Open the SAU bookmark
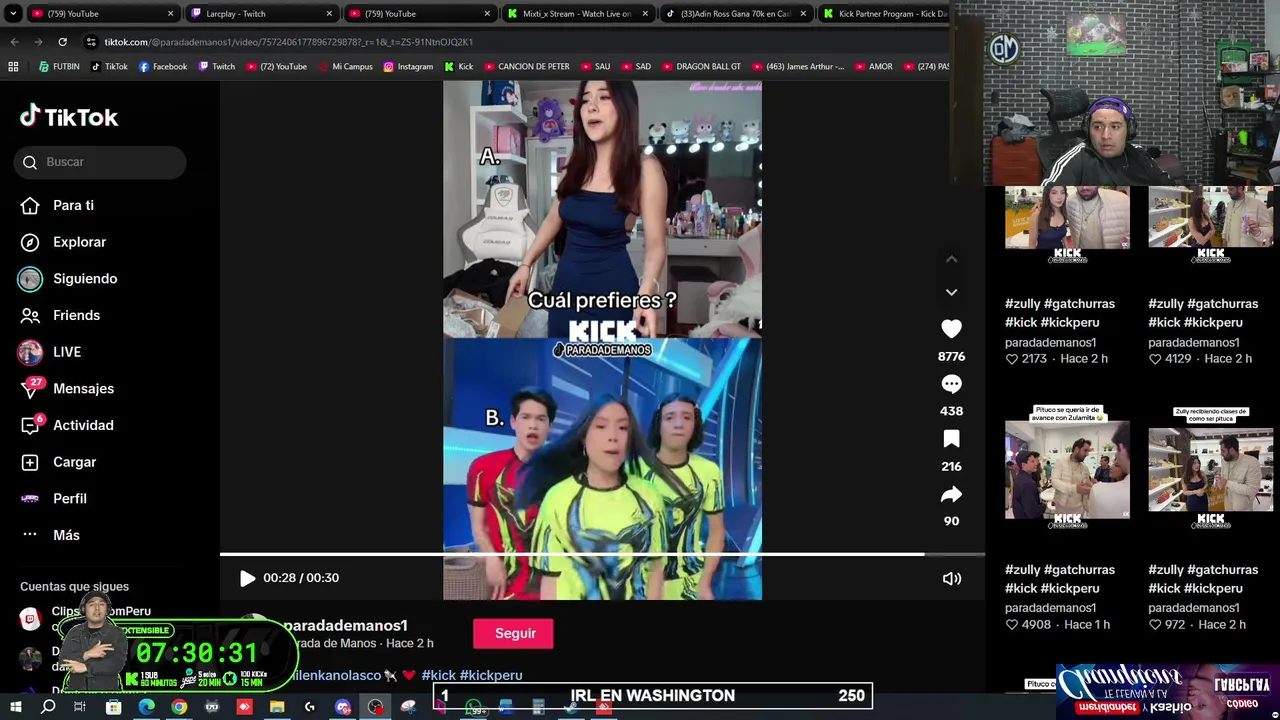This screenshot has height=720, width=1280. pyautogui.click(x=595, y=67)
